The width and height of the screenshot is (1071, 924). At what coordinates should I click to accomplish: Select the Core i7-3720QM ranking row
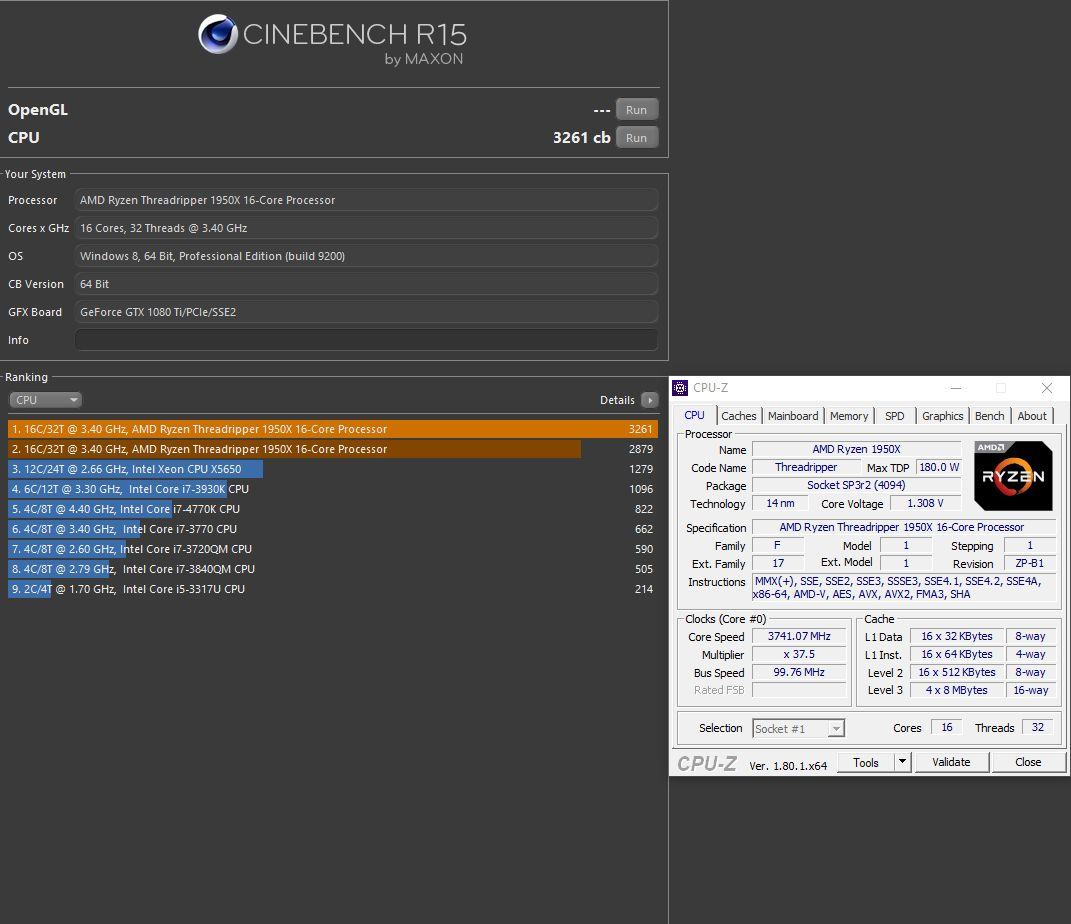click(333, 549)
